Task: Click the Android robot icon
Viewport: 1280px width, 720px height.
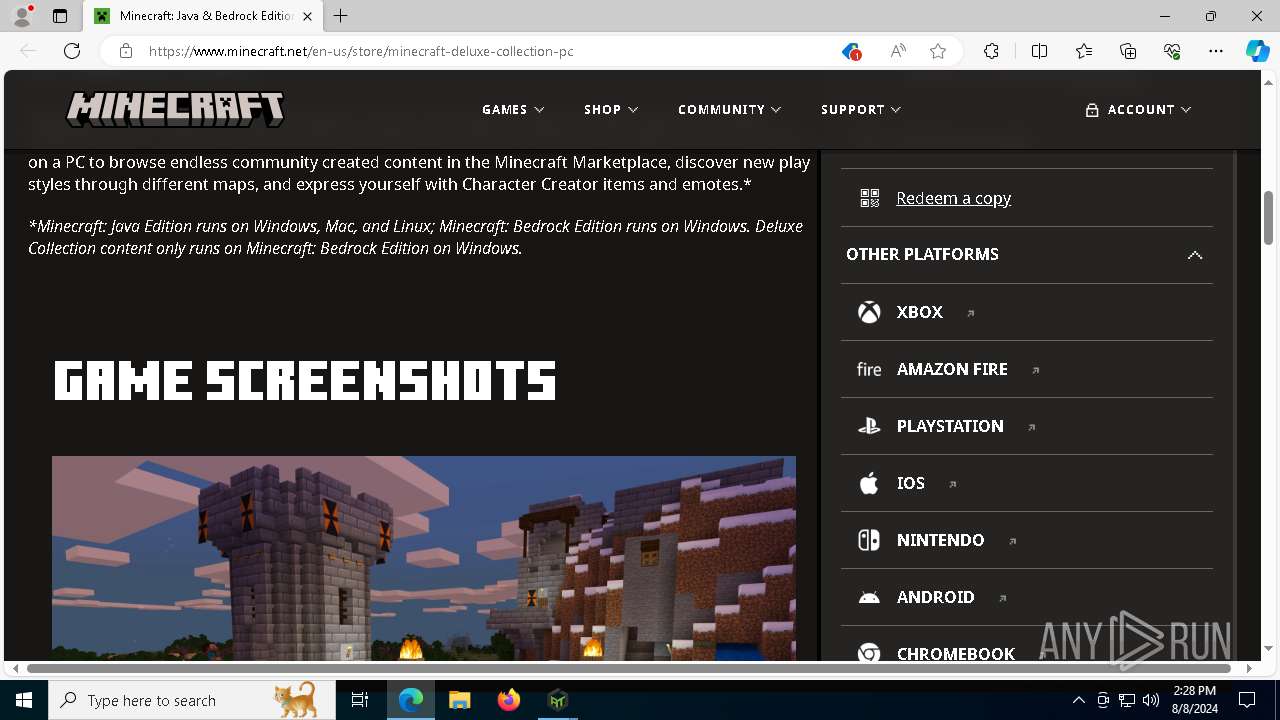Action: [x=869, y=597]
